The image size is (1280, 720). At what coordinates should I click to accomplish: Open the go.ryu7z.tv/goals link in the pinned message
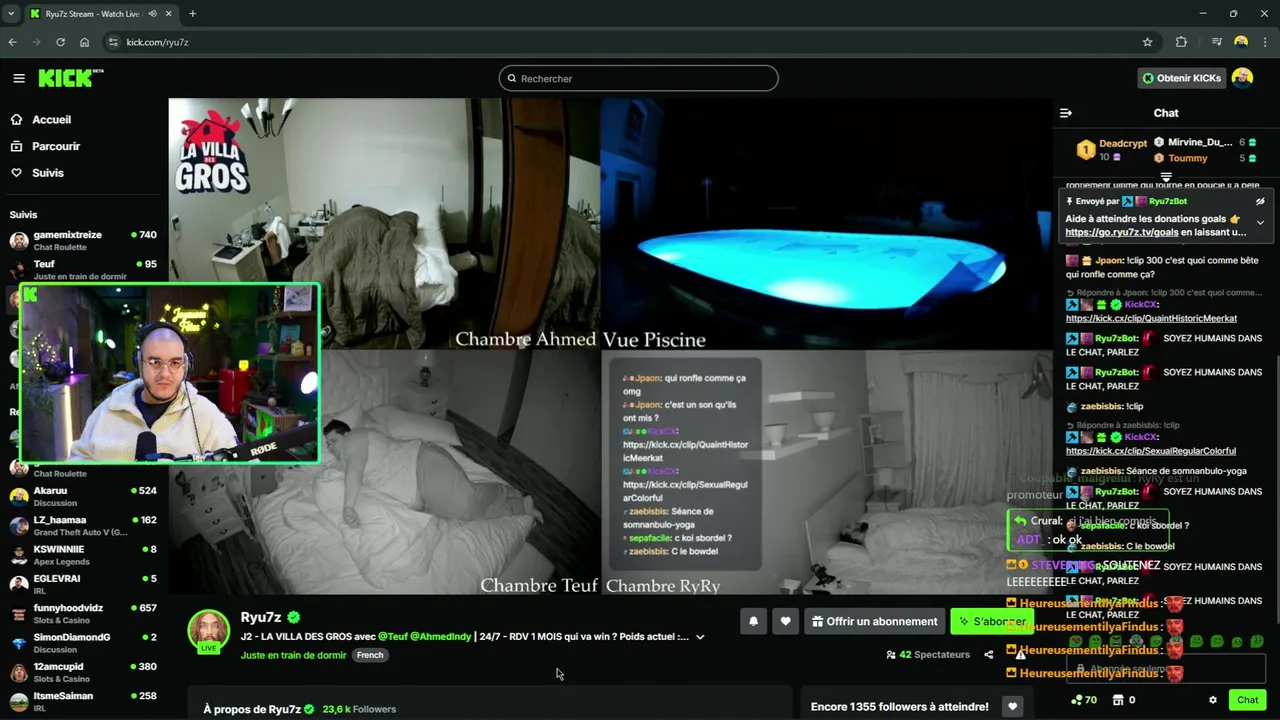1122,232
